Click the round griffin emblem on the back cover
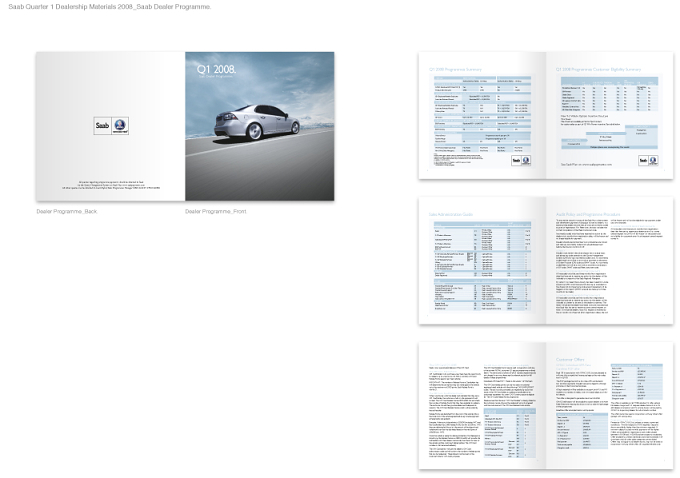Screen dimensions: 680x478 (x=120, y=125)
